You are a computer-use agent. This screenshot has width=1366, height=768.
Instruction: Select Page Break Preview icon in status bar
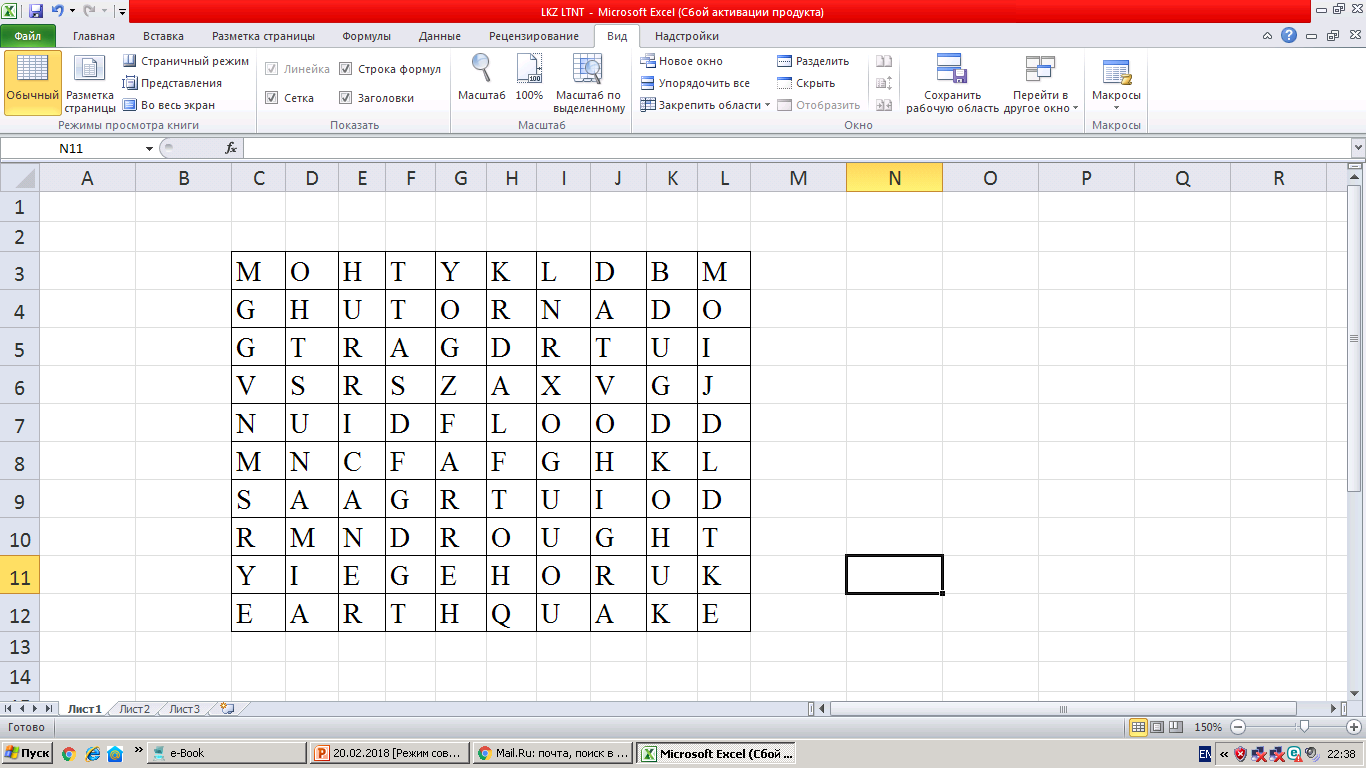click(1176, 727)
